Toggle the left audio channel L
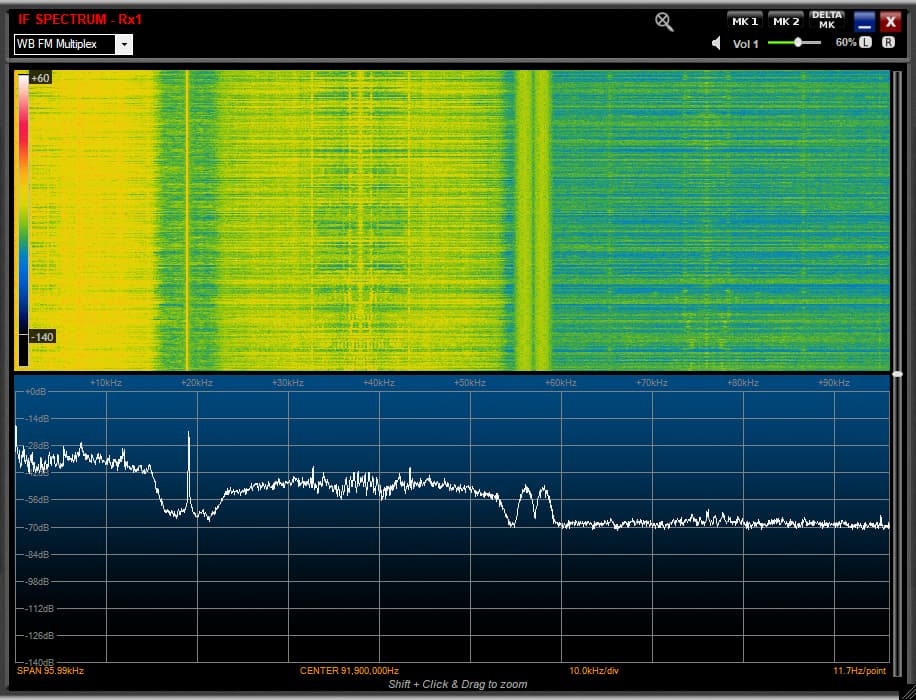The image size is (916, 700). click(x=865, y=43)
